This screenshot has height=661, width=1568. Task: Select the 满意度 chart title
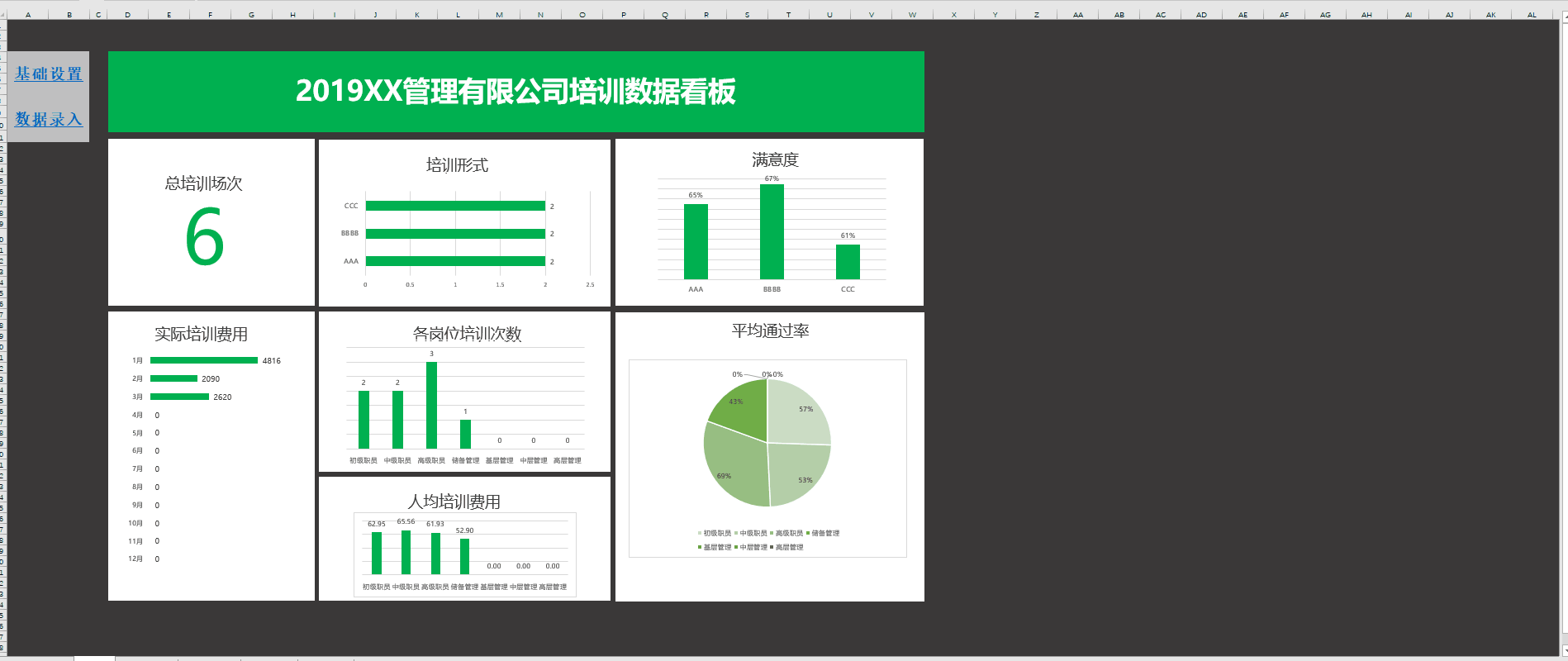pyautogui.click(x=775, y=159)
